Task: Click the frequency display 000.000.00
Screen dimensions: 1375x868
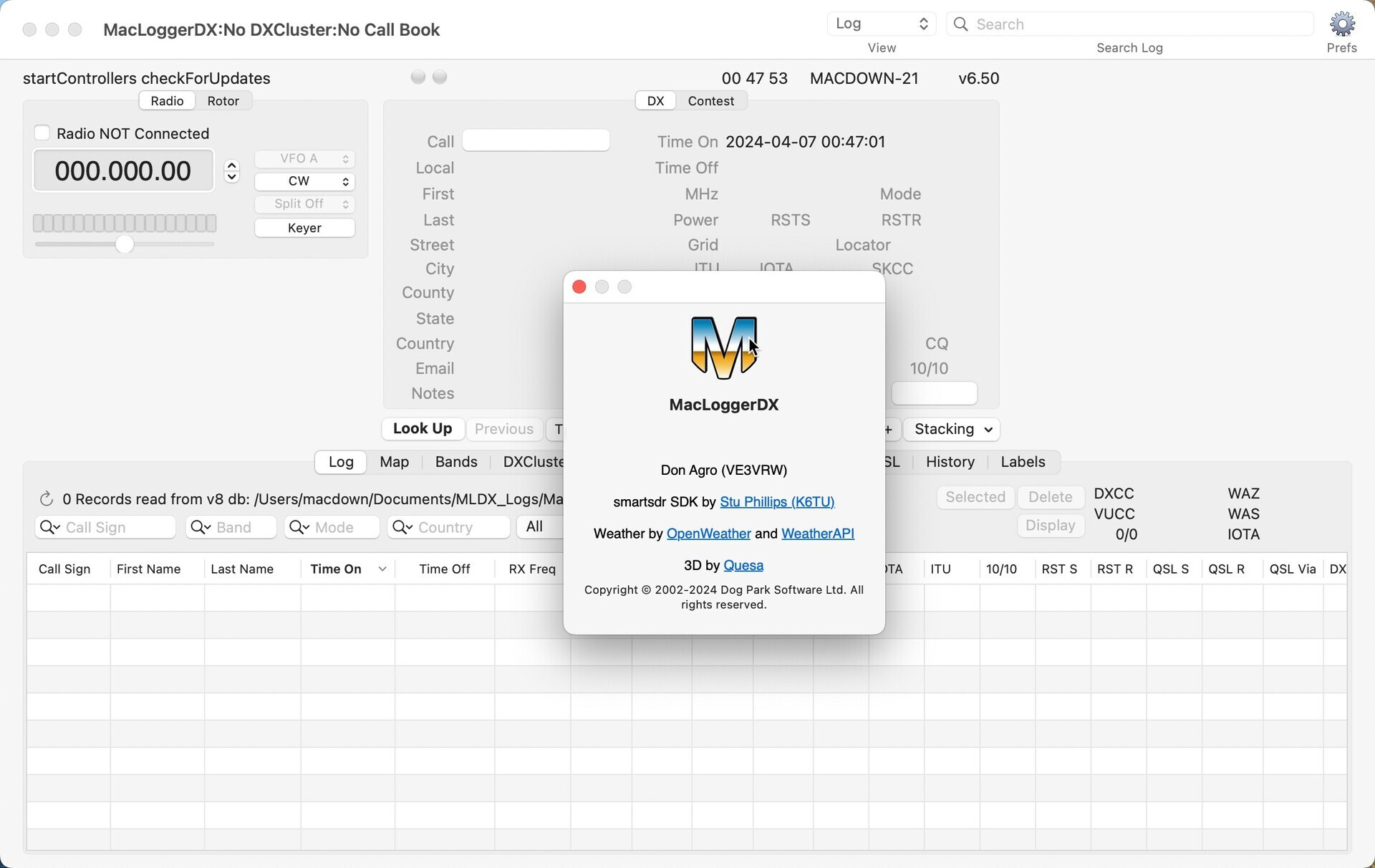Action: click(123, 171)
